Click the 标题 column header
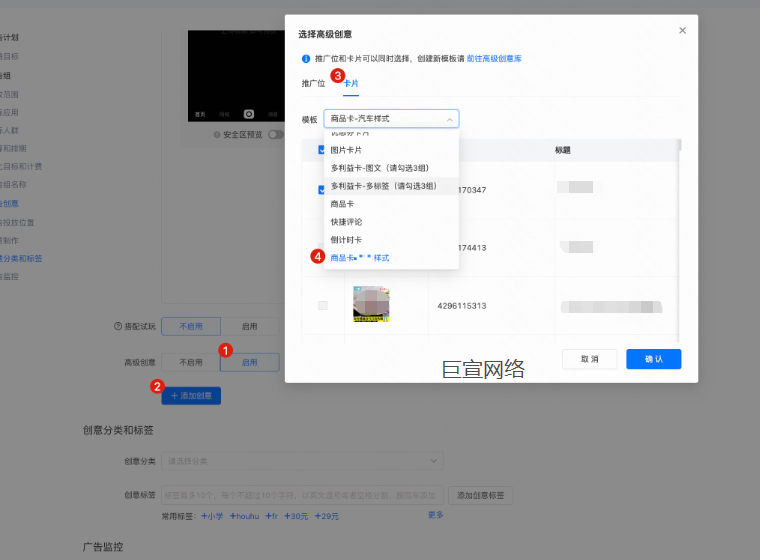Screen dimensions: 760x560 (562, 150)
